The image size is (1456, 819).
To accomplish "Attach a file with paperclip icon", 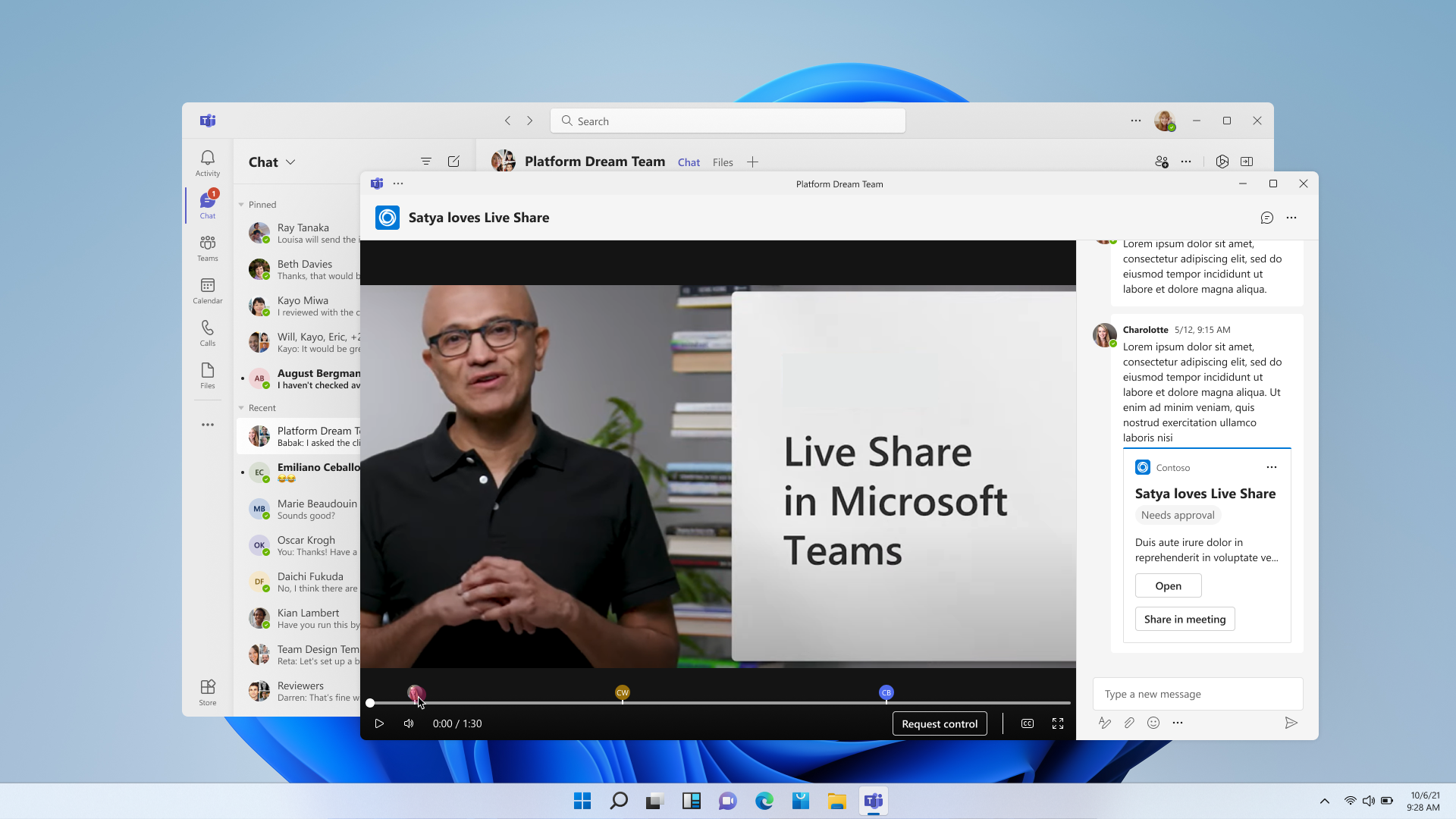I will point(1129,723).
